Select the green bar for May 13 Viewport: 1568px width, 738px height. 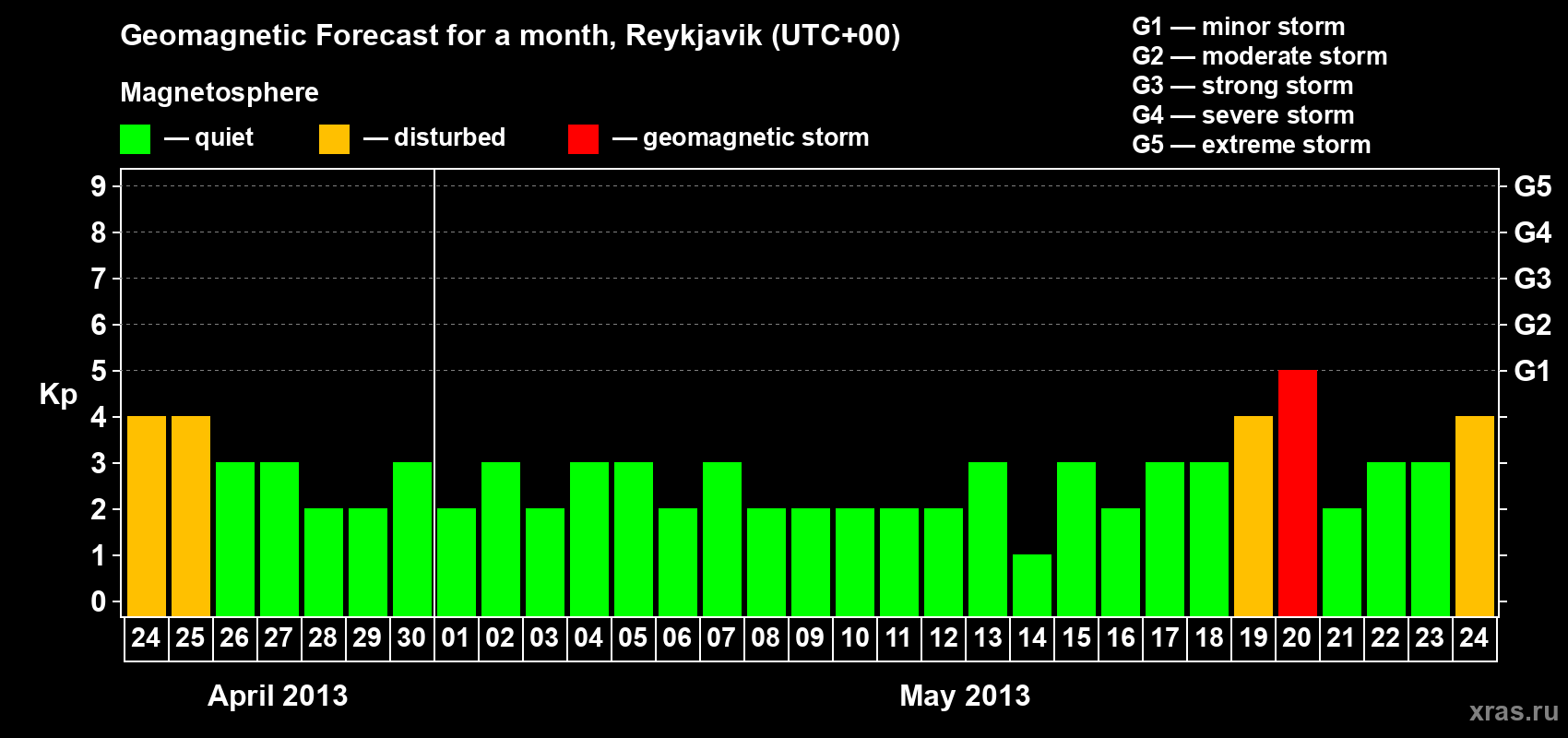click(x=988, y=540)
